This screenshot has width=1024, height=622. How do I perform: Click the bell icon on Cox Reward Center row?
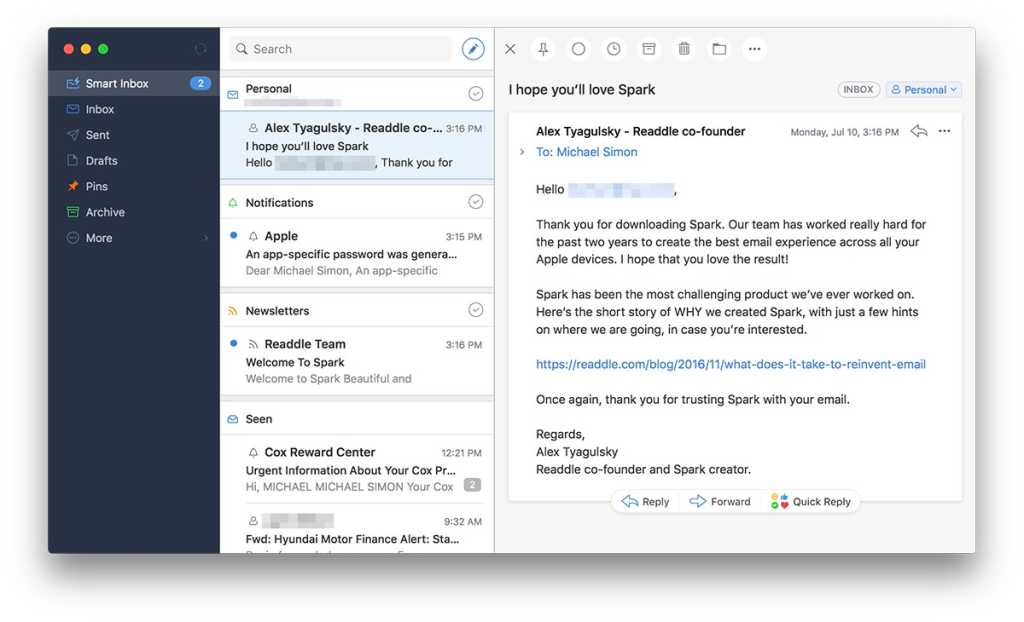click(x=253, y=452)
